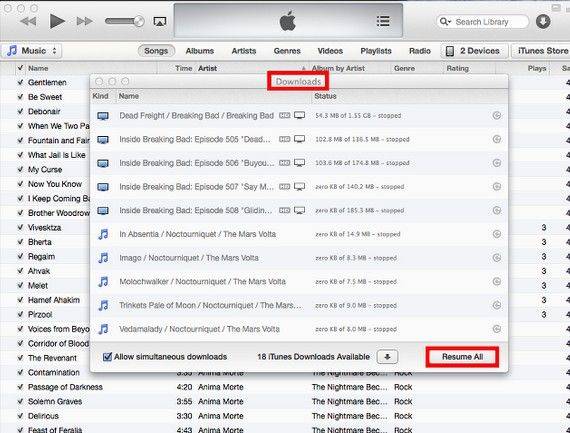
Task: Sort songs by the Plays column header
Action: point(537,68)
